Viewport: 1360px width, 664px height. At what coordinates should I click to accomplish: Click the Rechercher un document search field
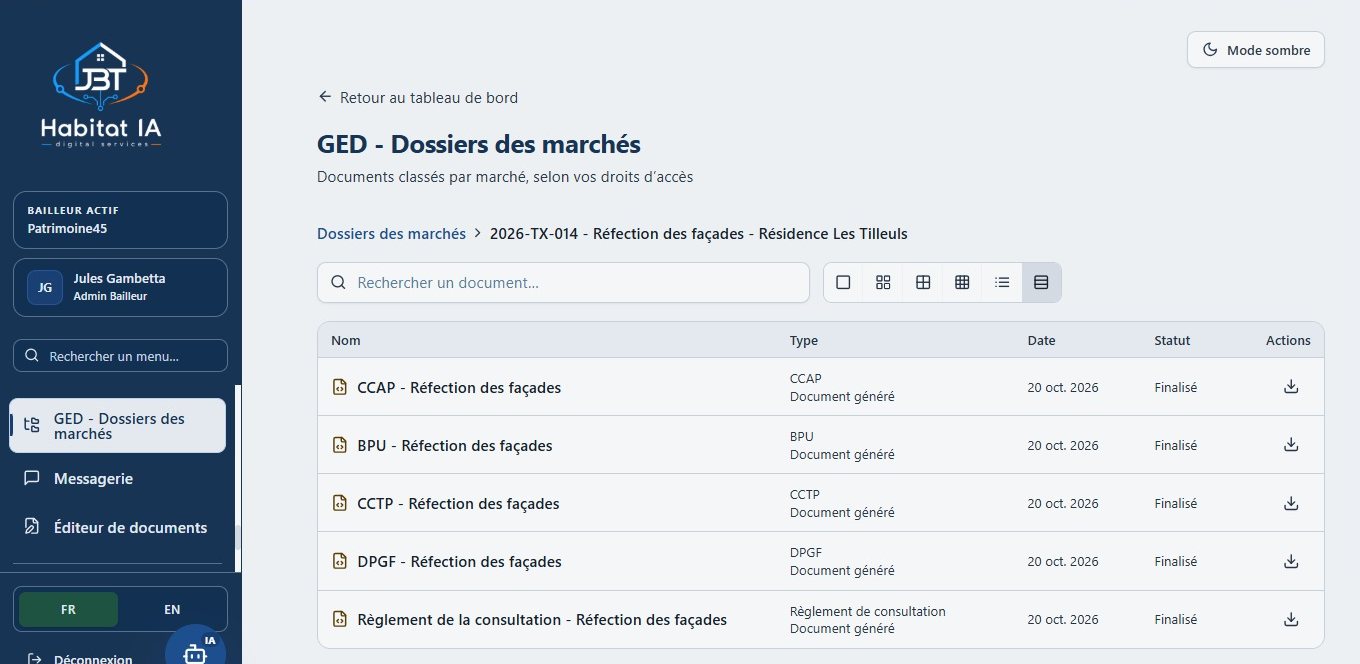tap(563, 283)
